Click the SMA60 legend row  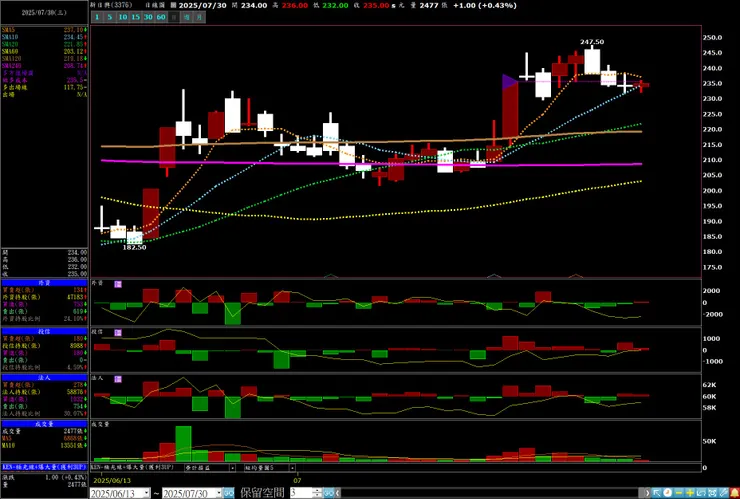(x=44, y=51)
